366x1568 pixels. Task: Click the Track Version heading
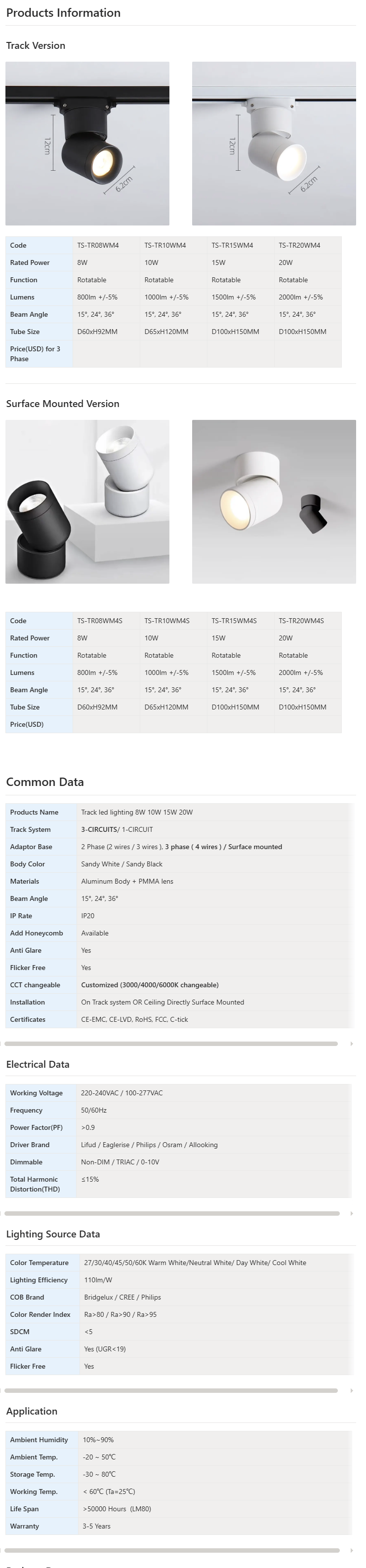coord(36,46)
